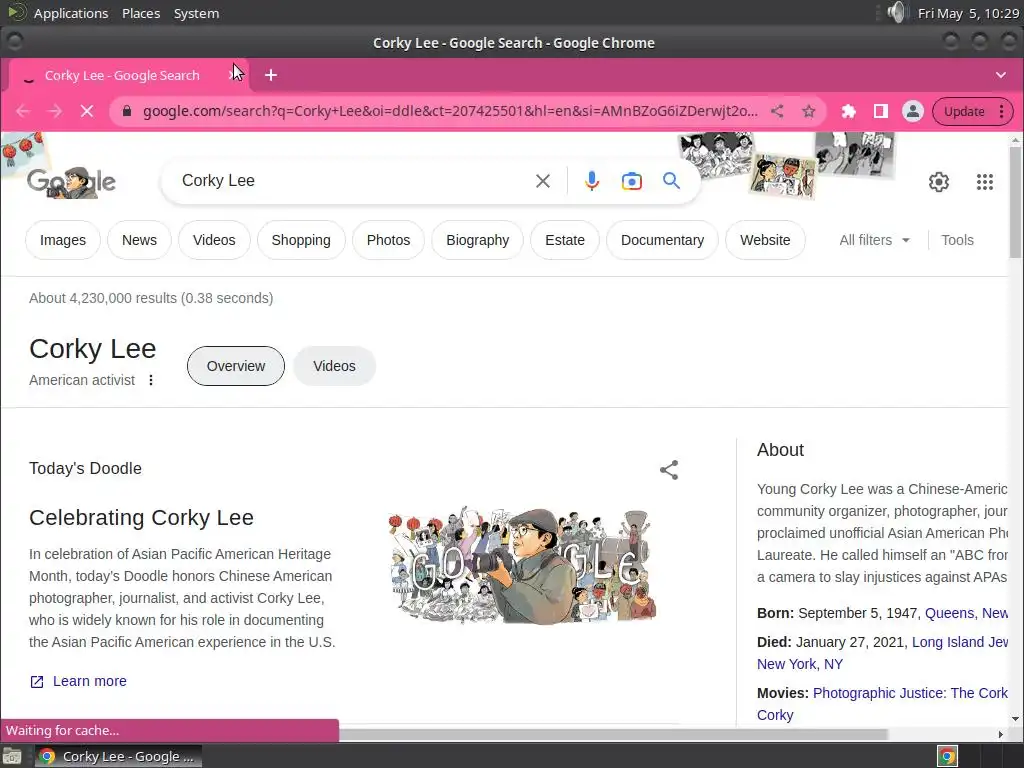Select the Documentary filter chip
Screen dimensions: 1024x768
(x=662, y=240)
